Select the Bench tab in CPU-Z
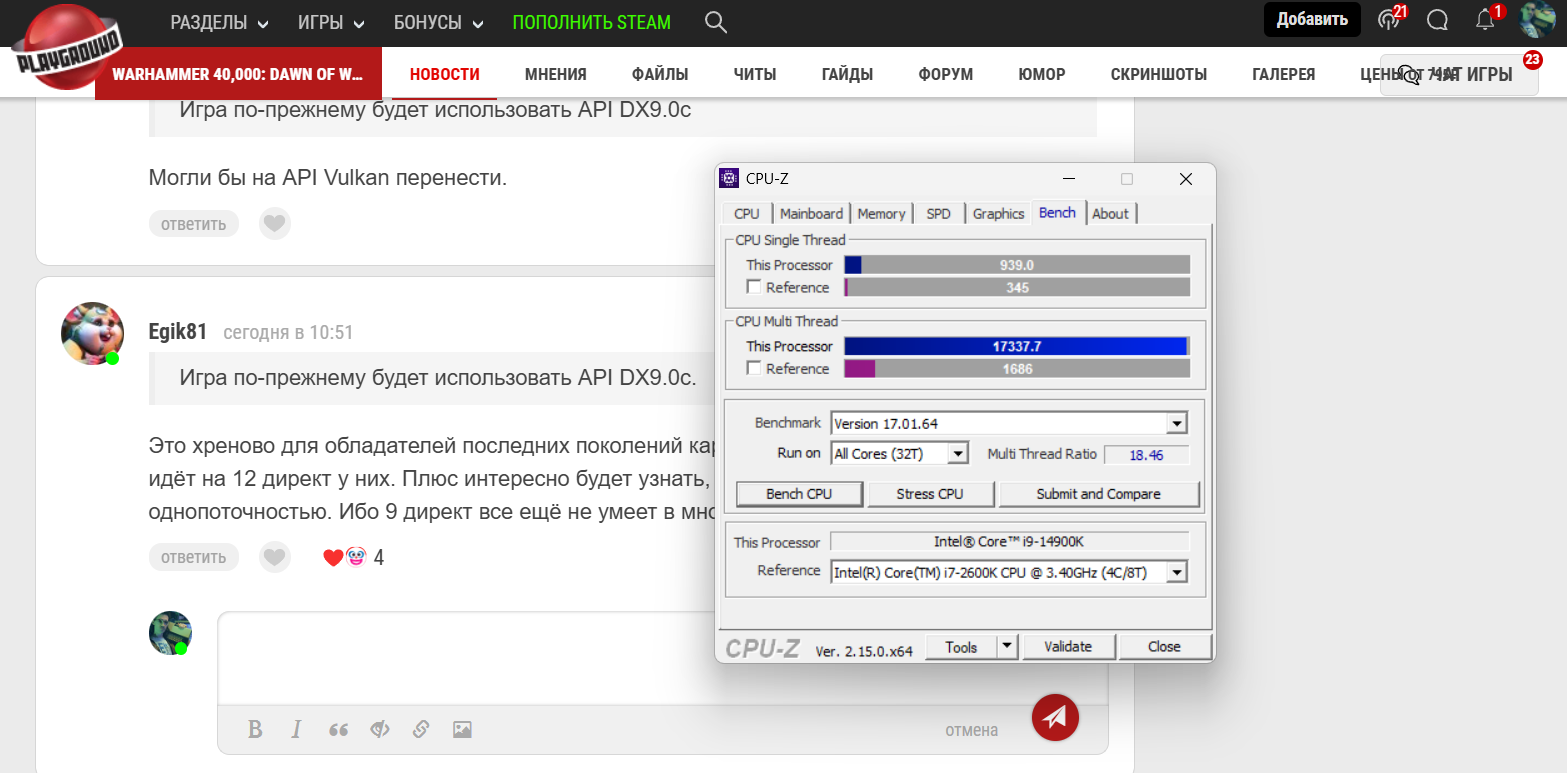This screenshot has width=1567, height=773. point(1057,212)
